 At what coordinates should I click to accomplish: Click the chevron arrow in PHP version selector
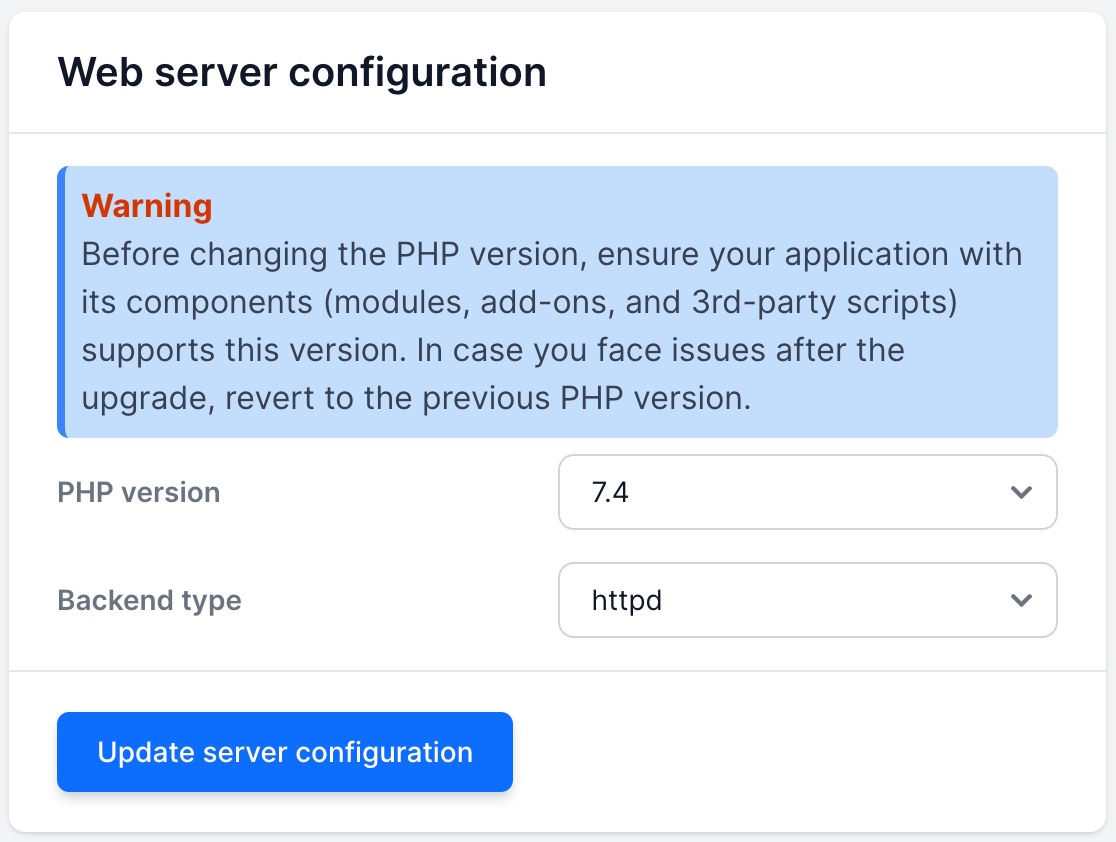[x=1020, y=492]
